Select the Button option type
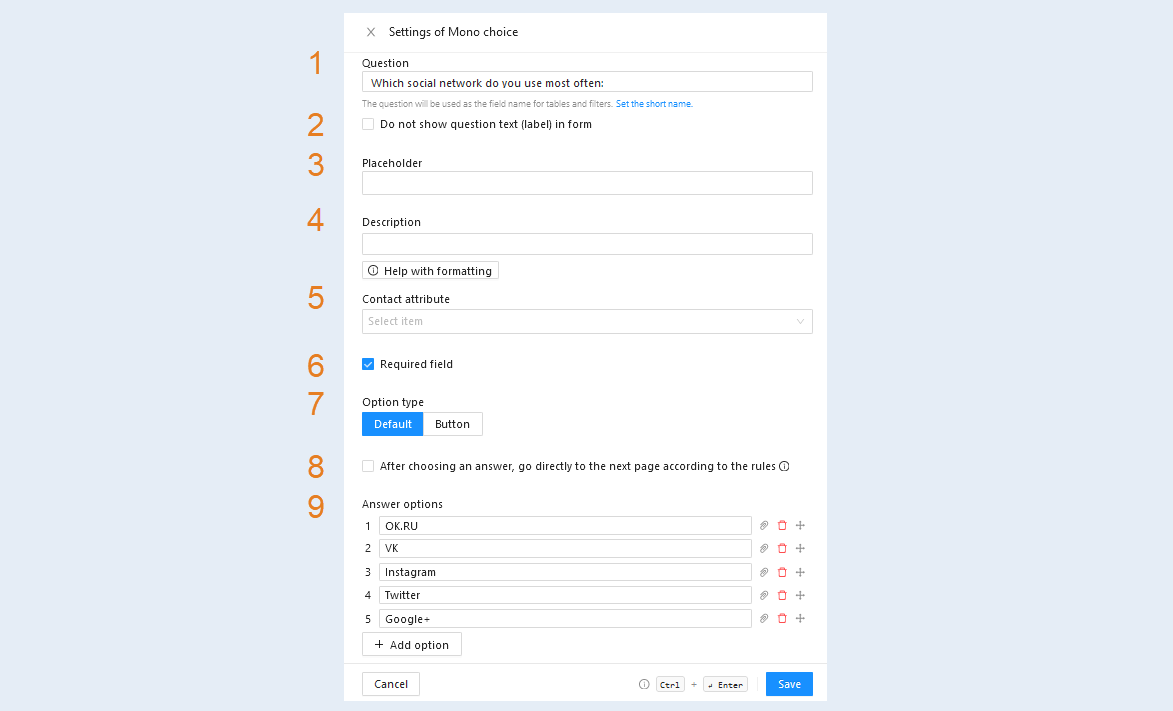 coord(453,424)
